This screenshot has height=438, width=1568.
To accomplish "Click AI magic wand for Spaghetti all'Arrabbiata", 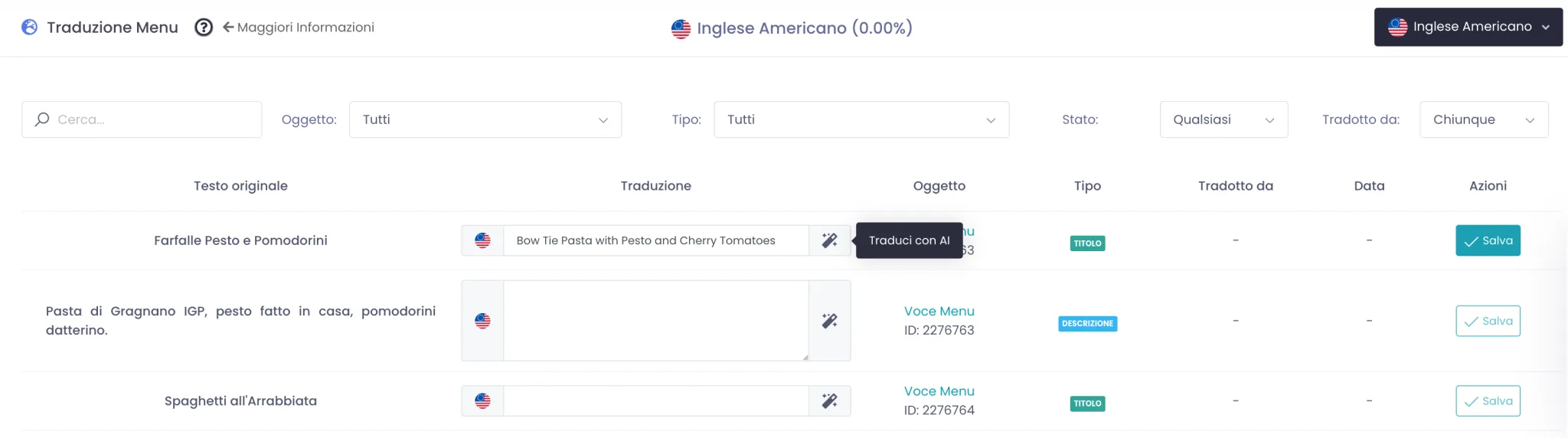I will (830, 400).
